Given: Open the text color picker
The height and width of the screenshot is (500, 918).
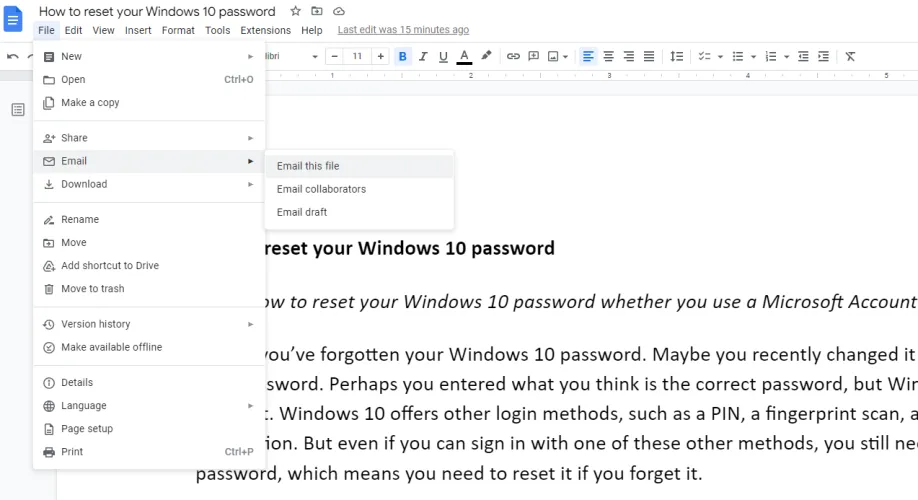Looking at the screenshot, I should pos(464,56).
